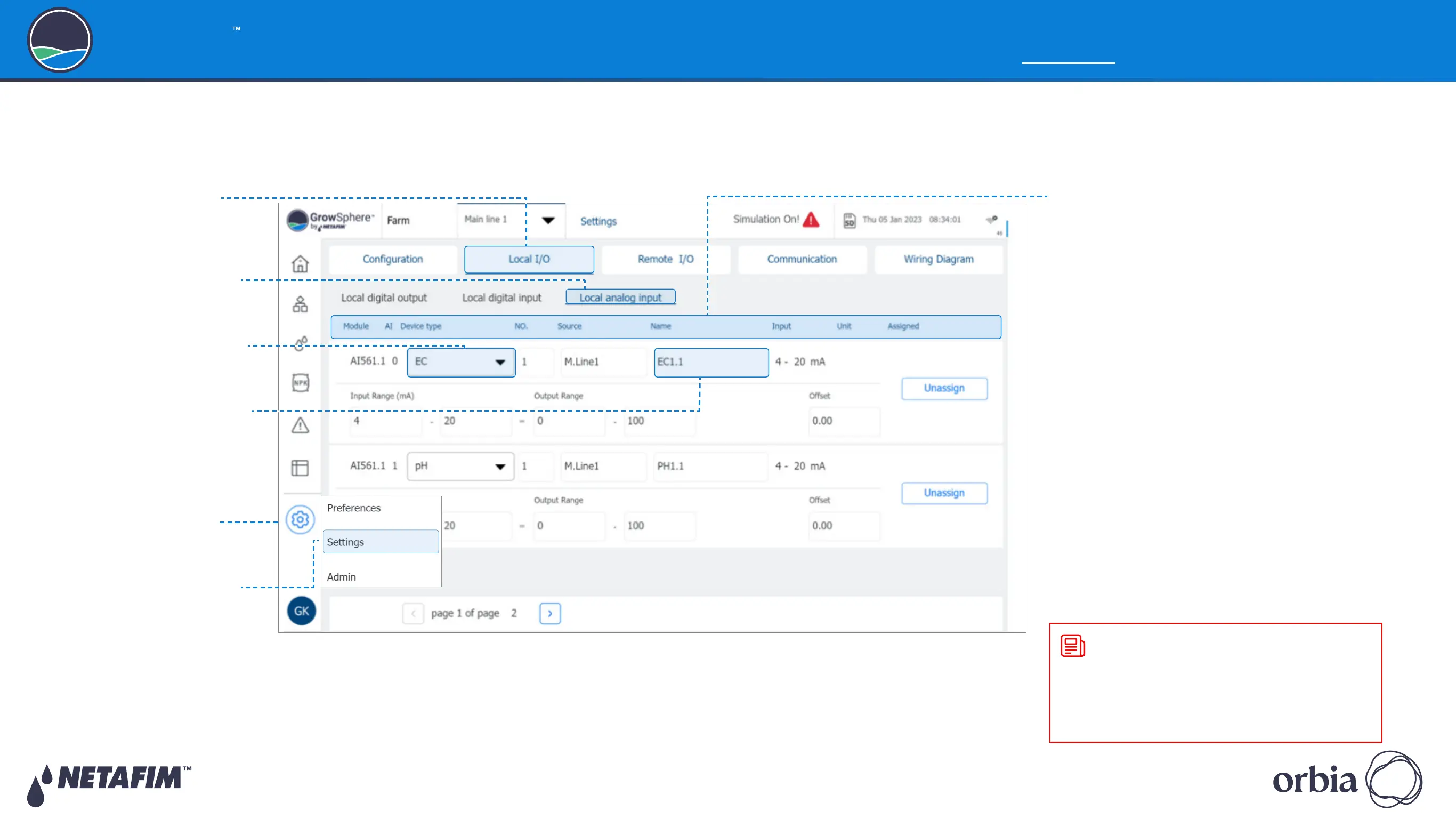Image resolution: width=1456 pixels, height=819 pixels.
Task: Edit EC output range minimum value 0
Action: point(570,421)
